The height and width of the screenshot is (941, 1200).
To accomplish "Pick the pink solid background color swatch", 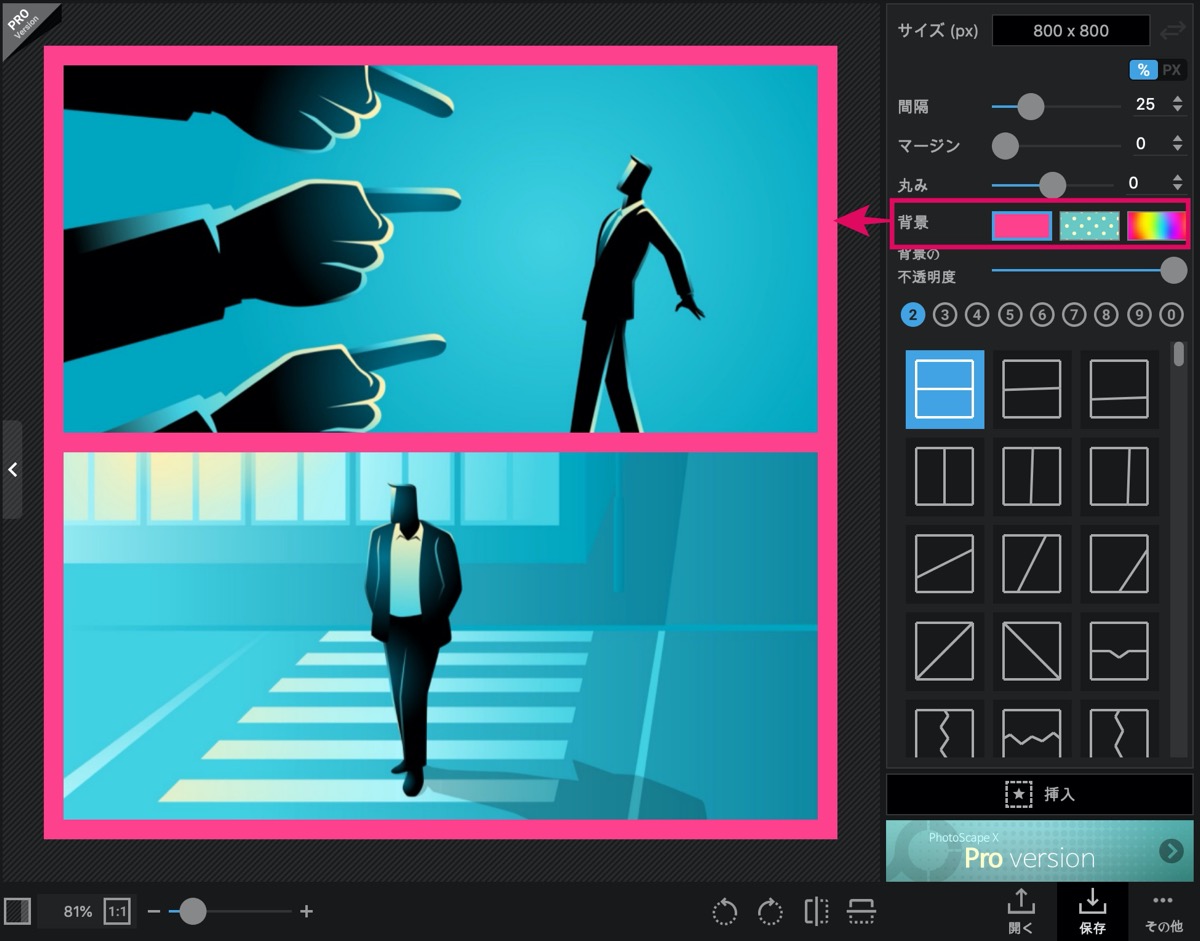I will coord(1021,226).
